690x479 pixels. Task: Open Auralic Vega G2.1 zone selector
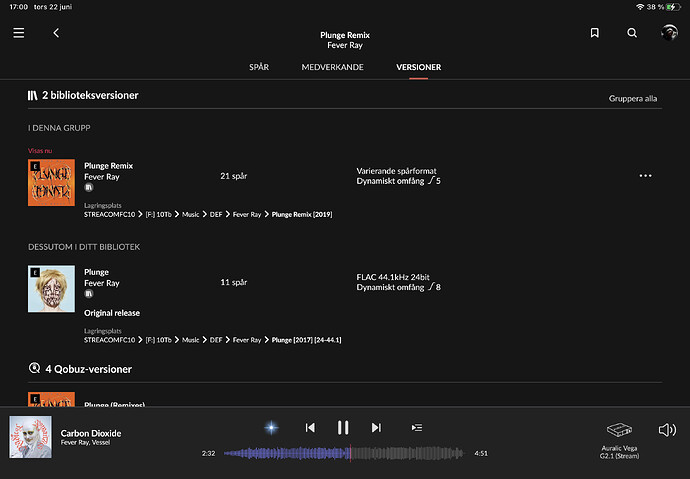(619, 440)
